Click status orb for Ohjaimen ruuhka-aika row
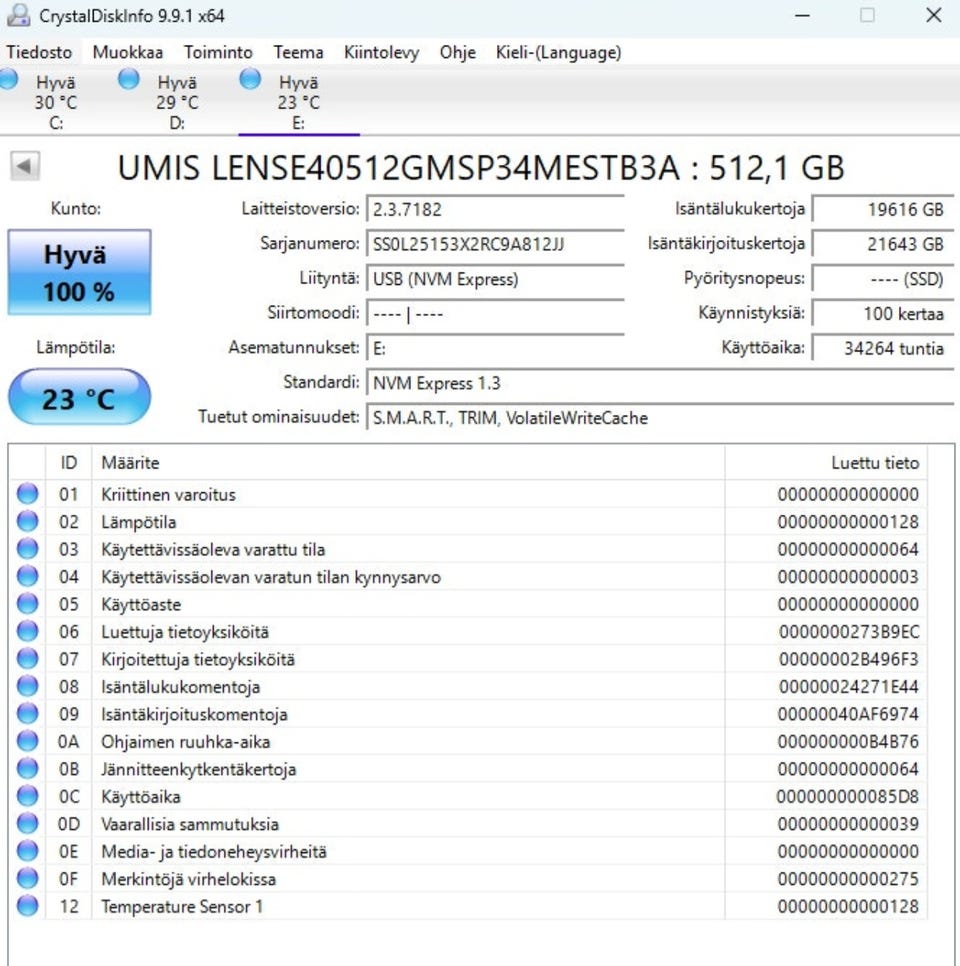The height and width of the screenshot is (966, 960). [x=27, y=741]
